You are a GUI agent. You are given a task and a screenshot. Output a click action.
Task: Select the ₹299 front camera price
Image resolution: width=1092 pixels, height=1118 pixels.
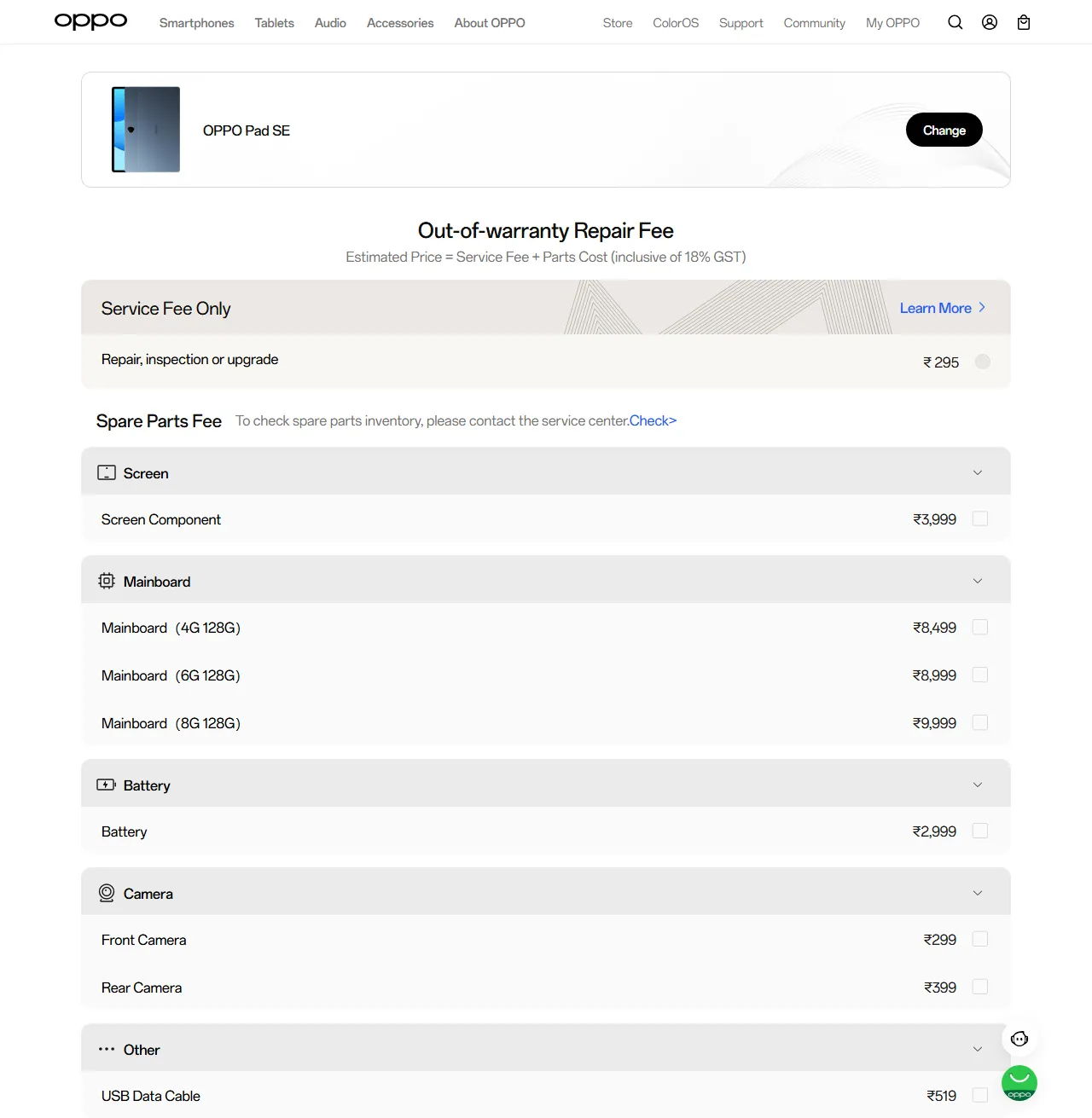click(x=940, y=939)
